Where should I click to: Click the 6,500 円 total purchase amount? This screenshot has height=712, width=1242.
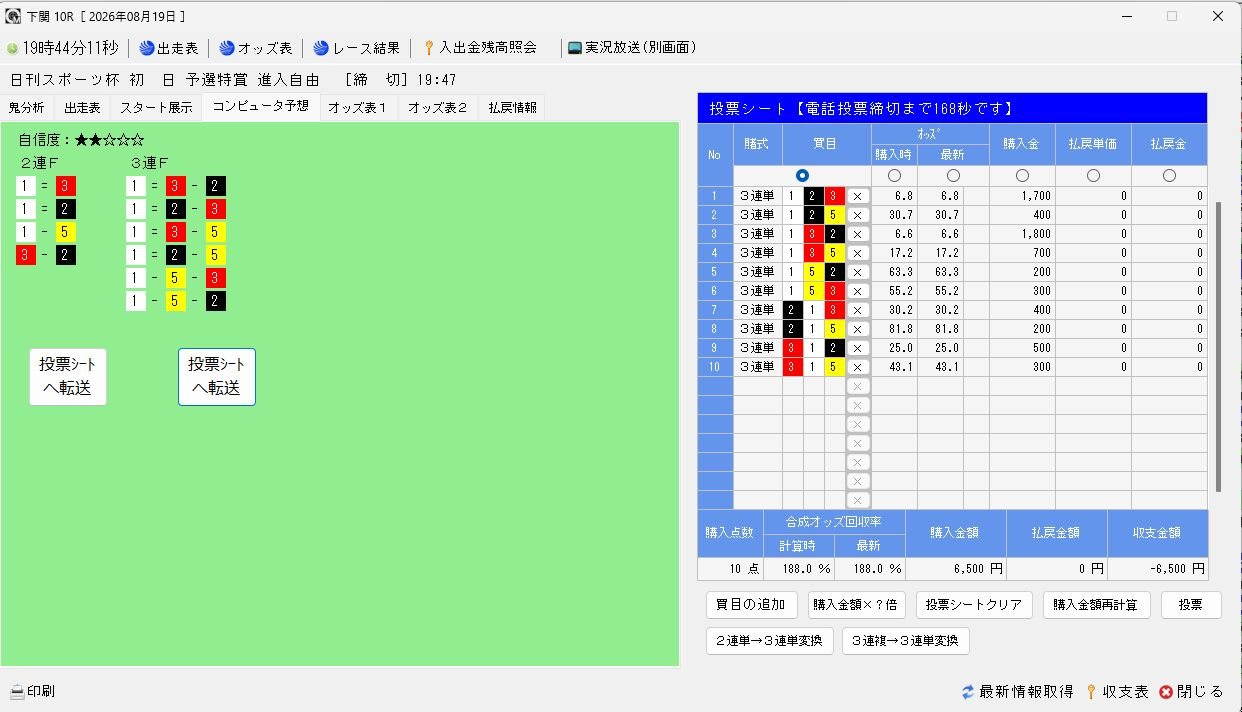point(956,569)
